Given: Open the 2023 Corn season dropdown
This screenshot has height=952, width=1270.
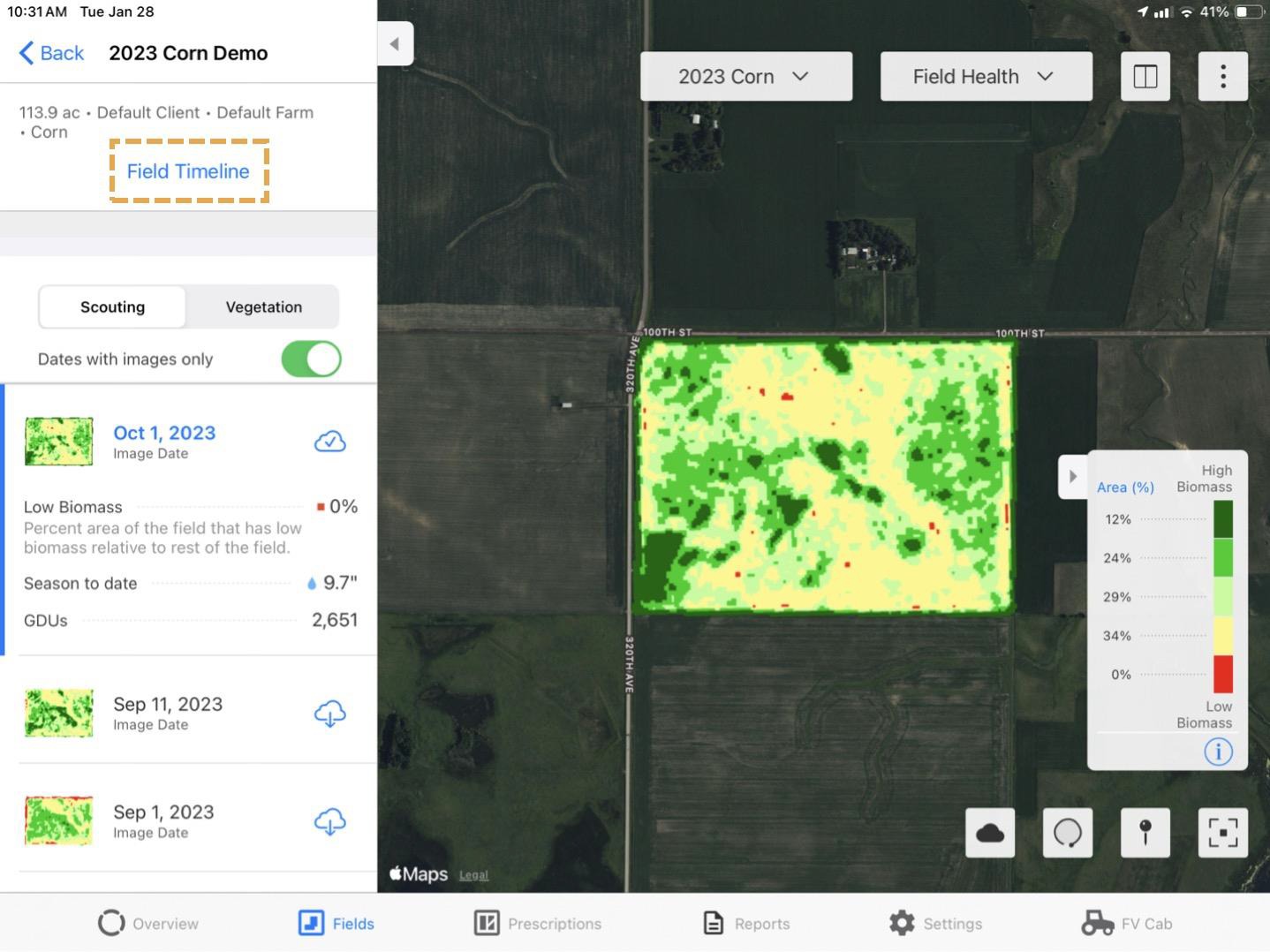Looking at the screenshot, I should tap(745, 77).
